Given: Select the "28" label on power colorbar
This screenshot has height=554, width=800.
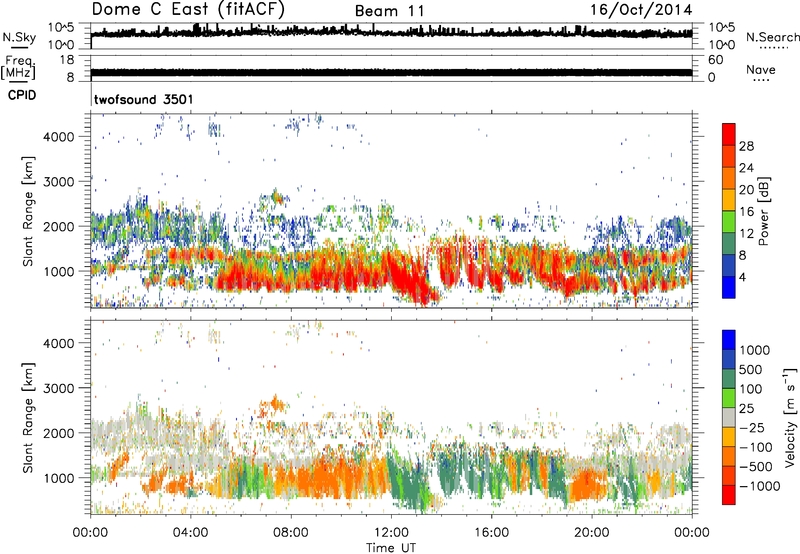Looking at the screenshot, I should pos(746,146).
